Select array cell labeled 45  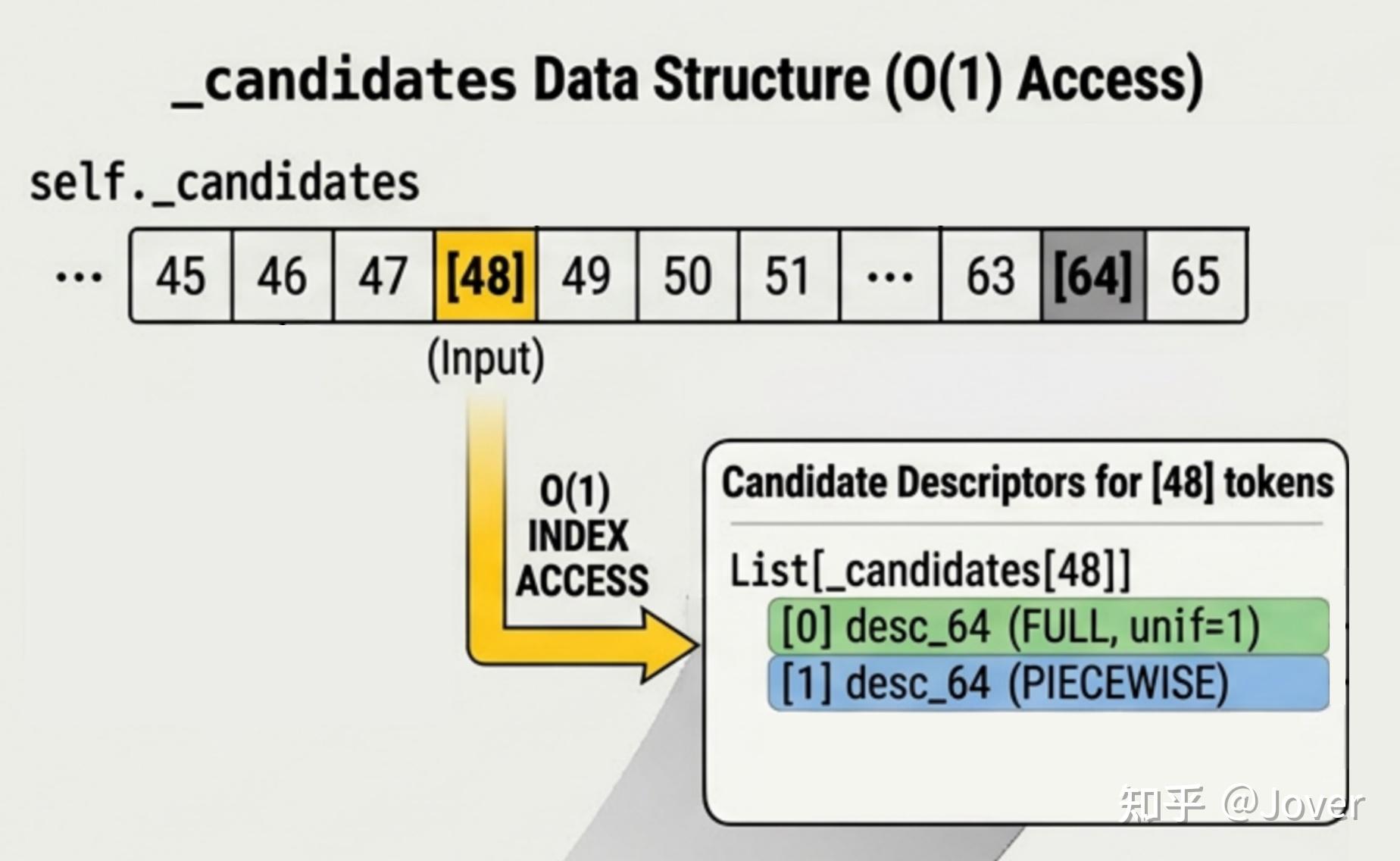click(x=181, y=276)
